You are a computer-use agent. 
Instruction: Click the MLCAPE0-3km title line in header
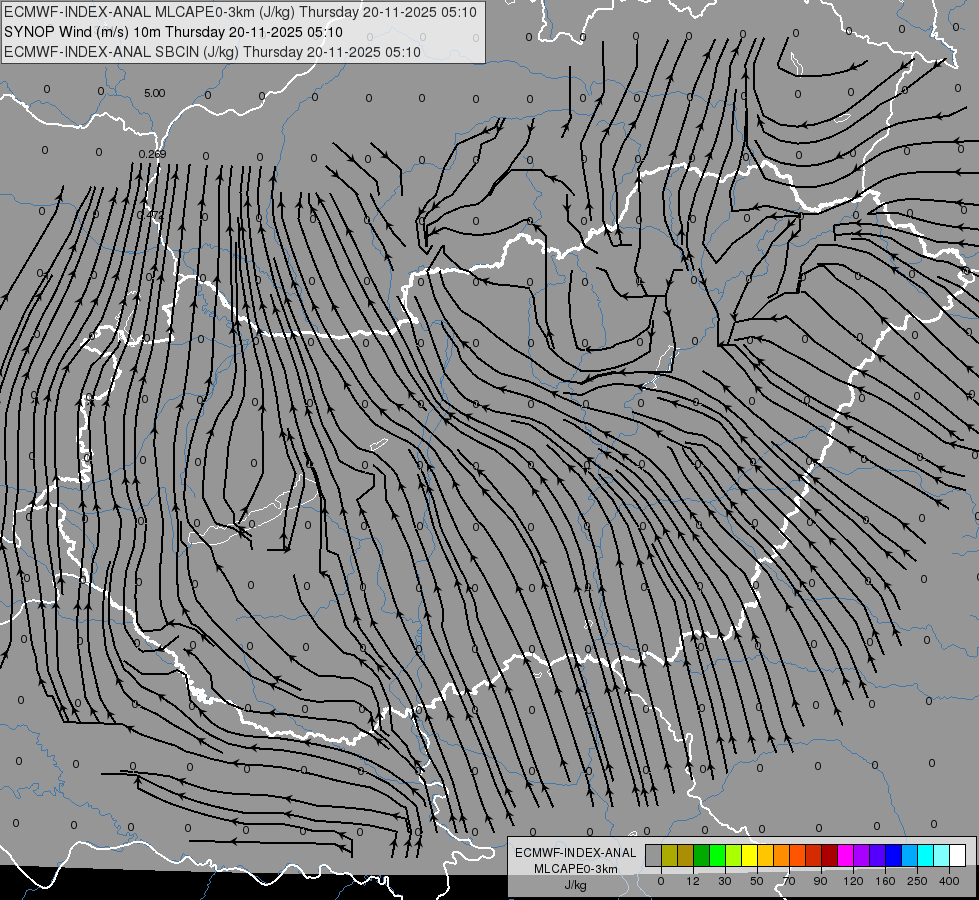pos(240,12)
